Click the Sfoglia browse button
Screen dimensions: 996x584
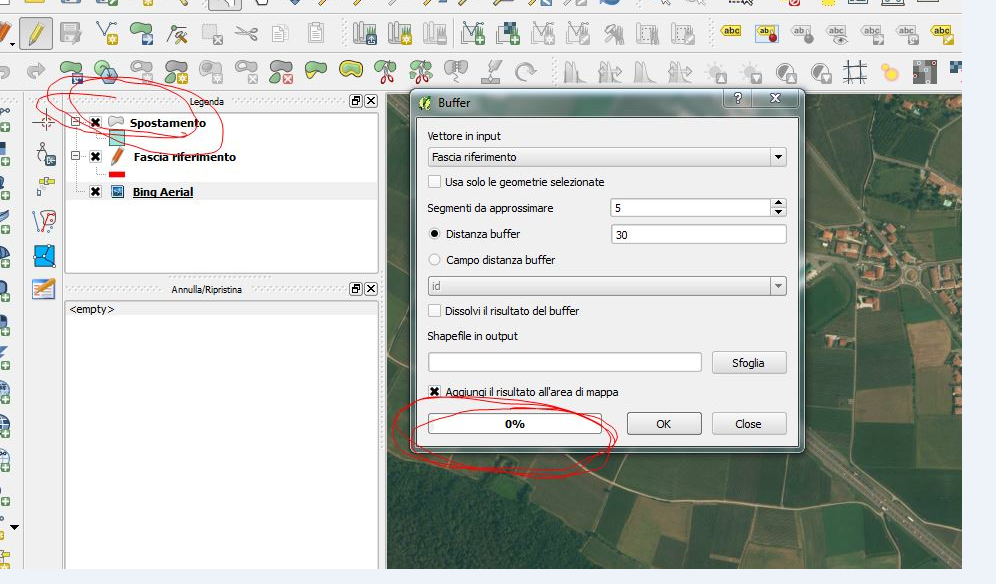pos(749,363)
